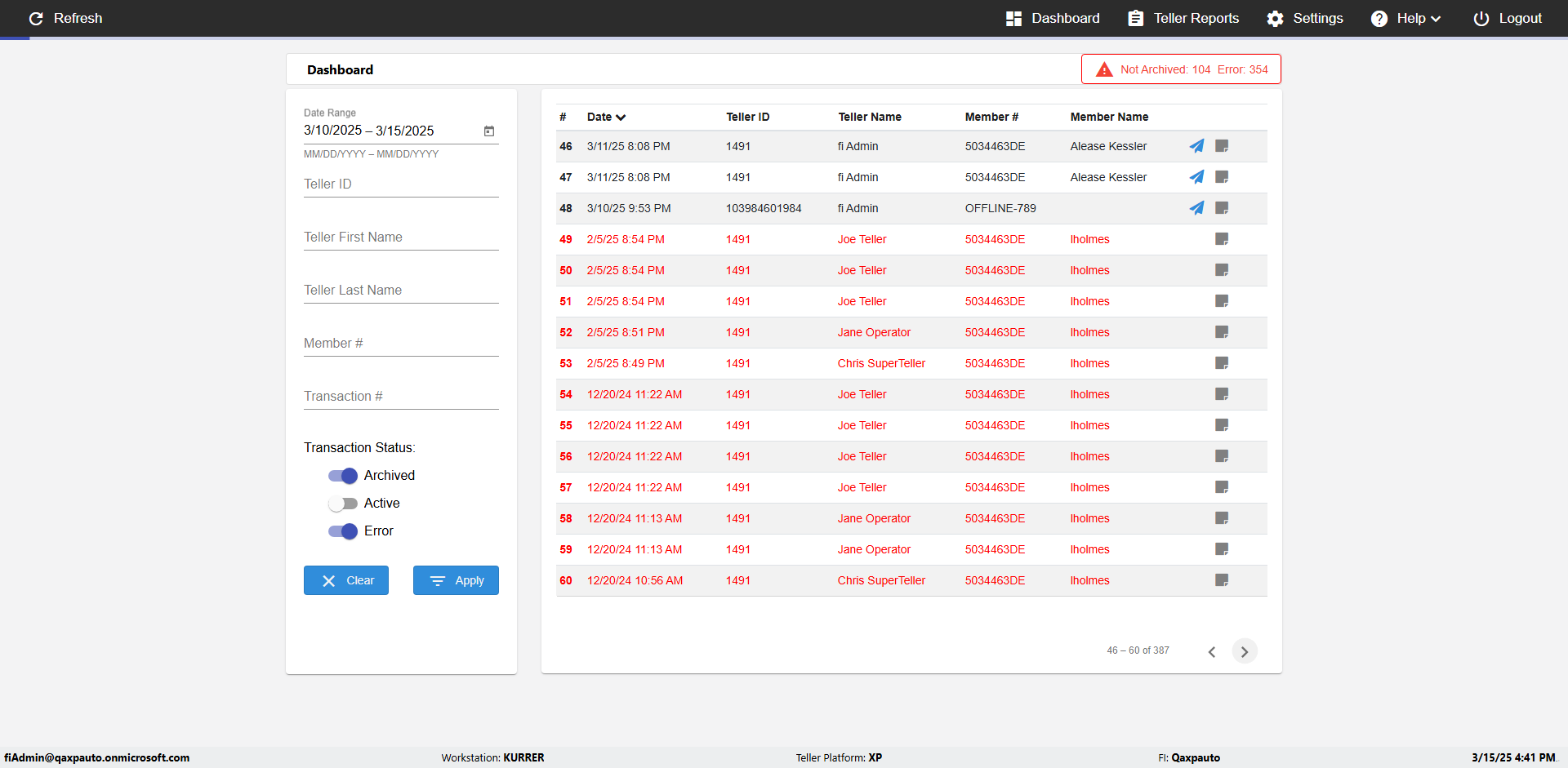Viewport: 1568px width, 768px height.
Task: Click the send icon on row 46
Action: click(1196, 146)
